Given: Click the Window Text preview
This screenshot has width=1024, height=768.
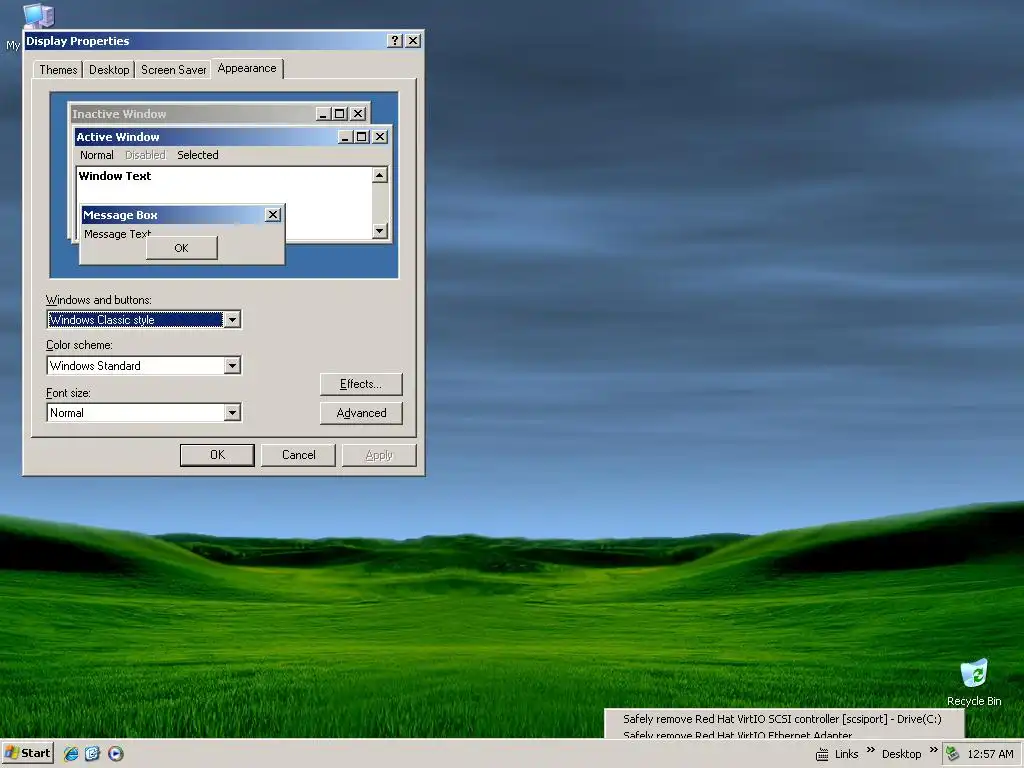Looking at the screenshot, I should 115,176.
